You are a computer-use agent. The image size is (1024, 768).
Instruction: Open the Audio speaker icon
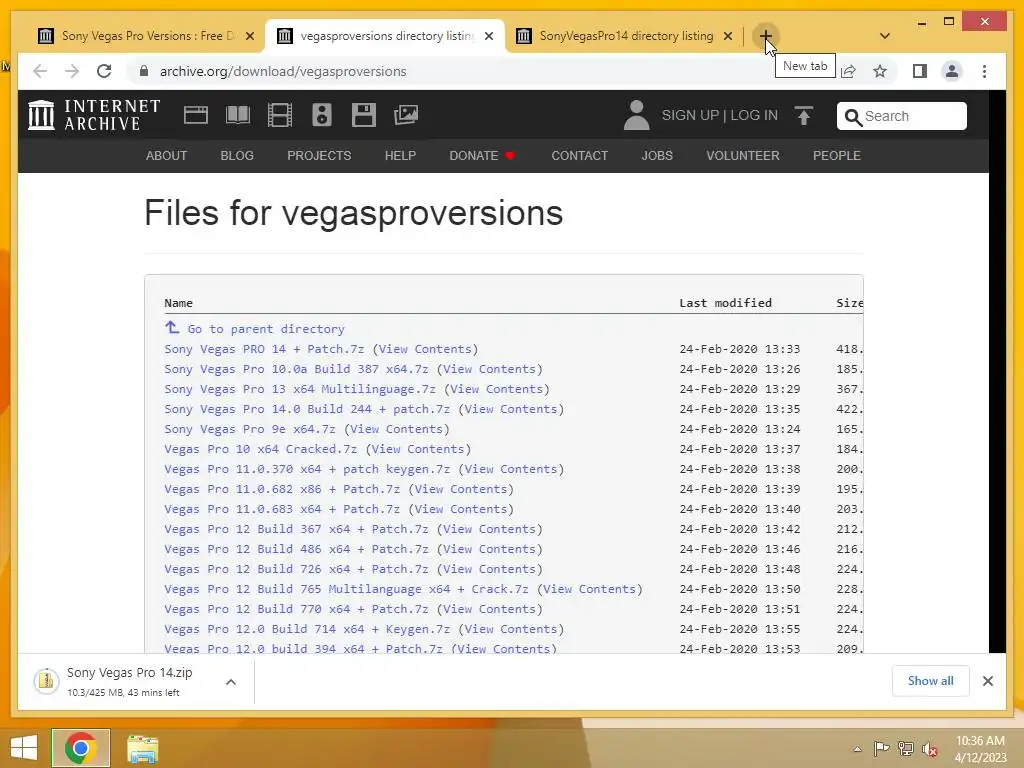321,115
